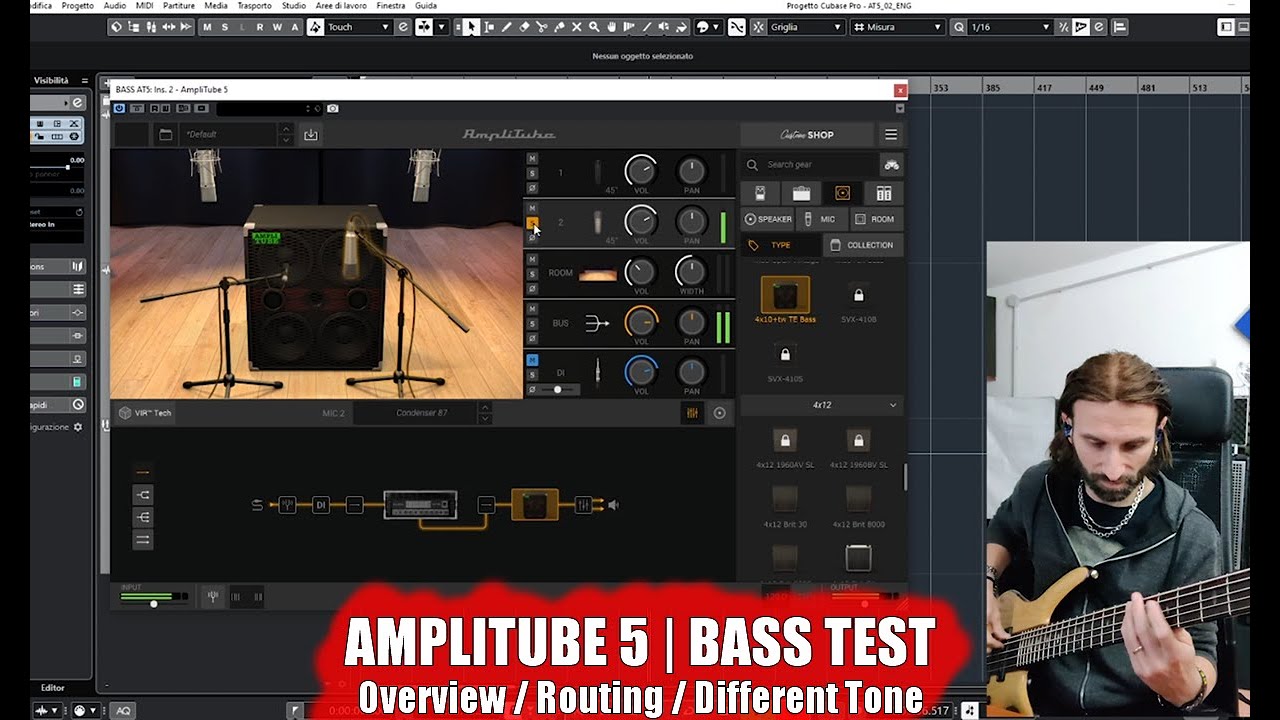Select the stomp pedal gear category icon
This screenshot has height=720, width=1280.
[x=760, y=193]
